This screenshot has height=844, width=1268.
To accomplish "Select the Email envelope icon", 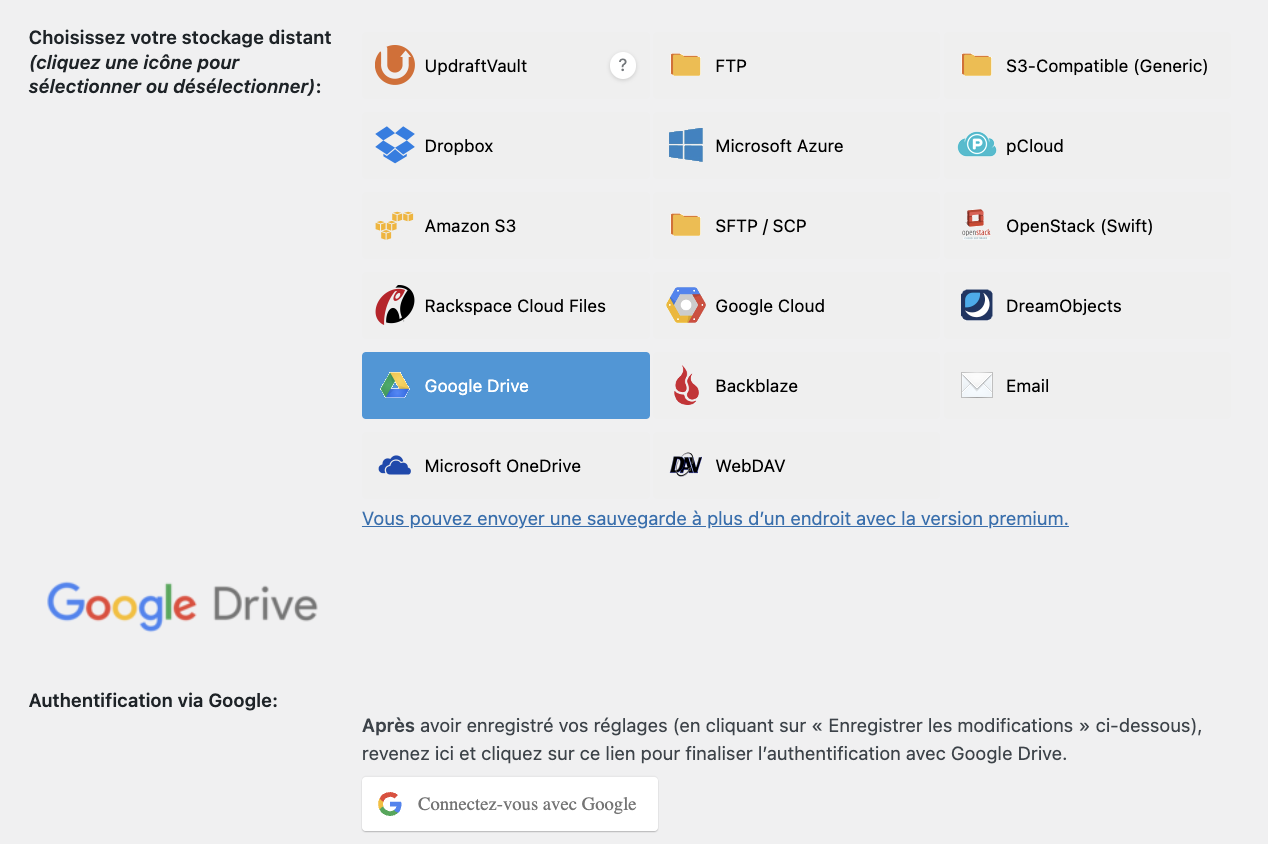I will coord(976,386).
